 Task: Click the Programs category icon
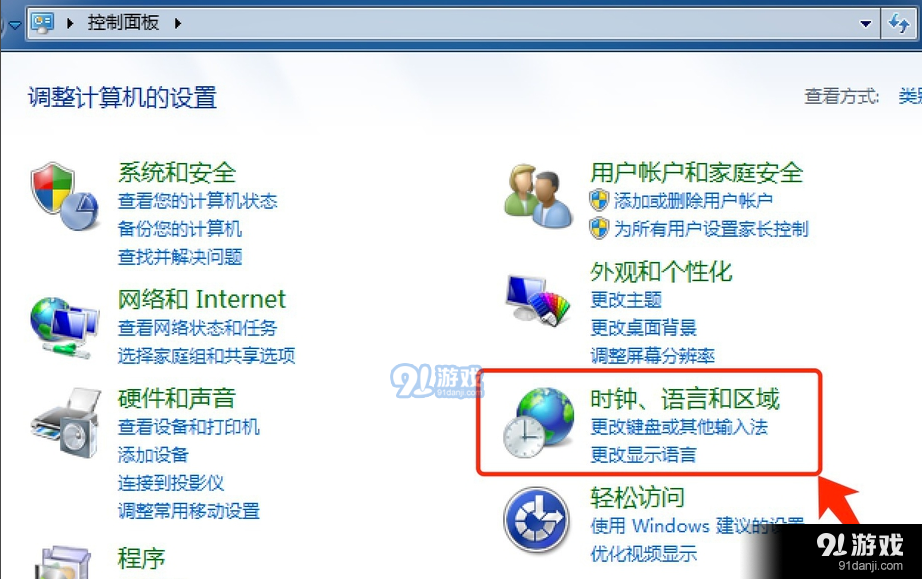pos(65,562)
